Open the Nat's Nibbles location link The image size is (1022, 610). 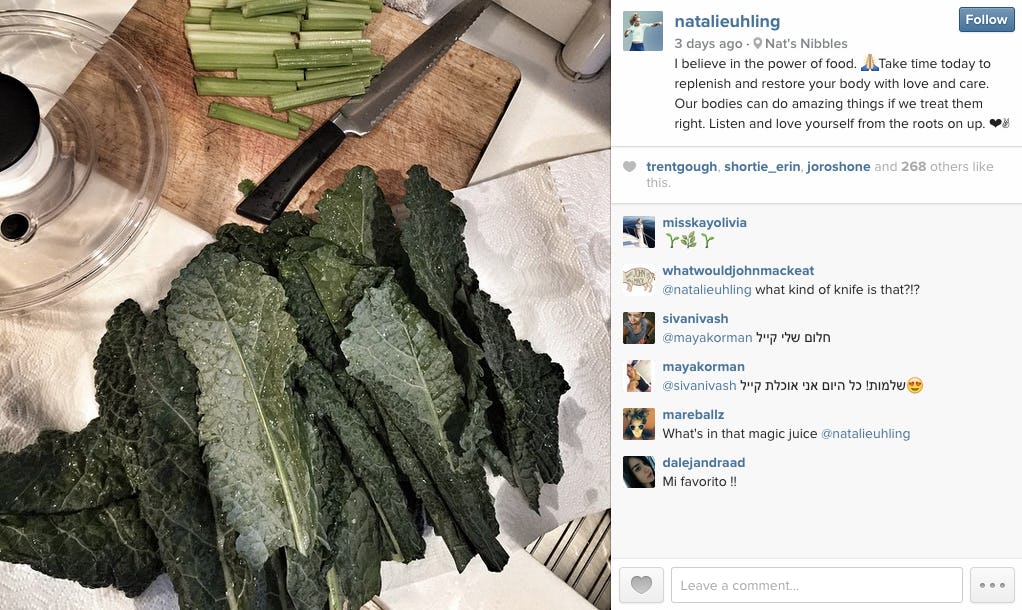pos(806,44)
